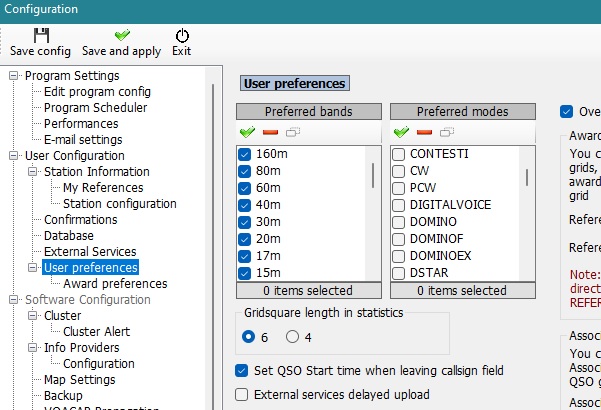Click the User preferences heading label
Viewport: 601px width, 410px height.
click(295, 83)
